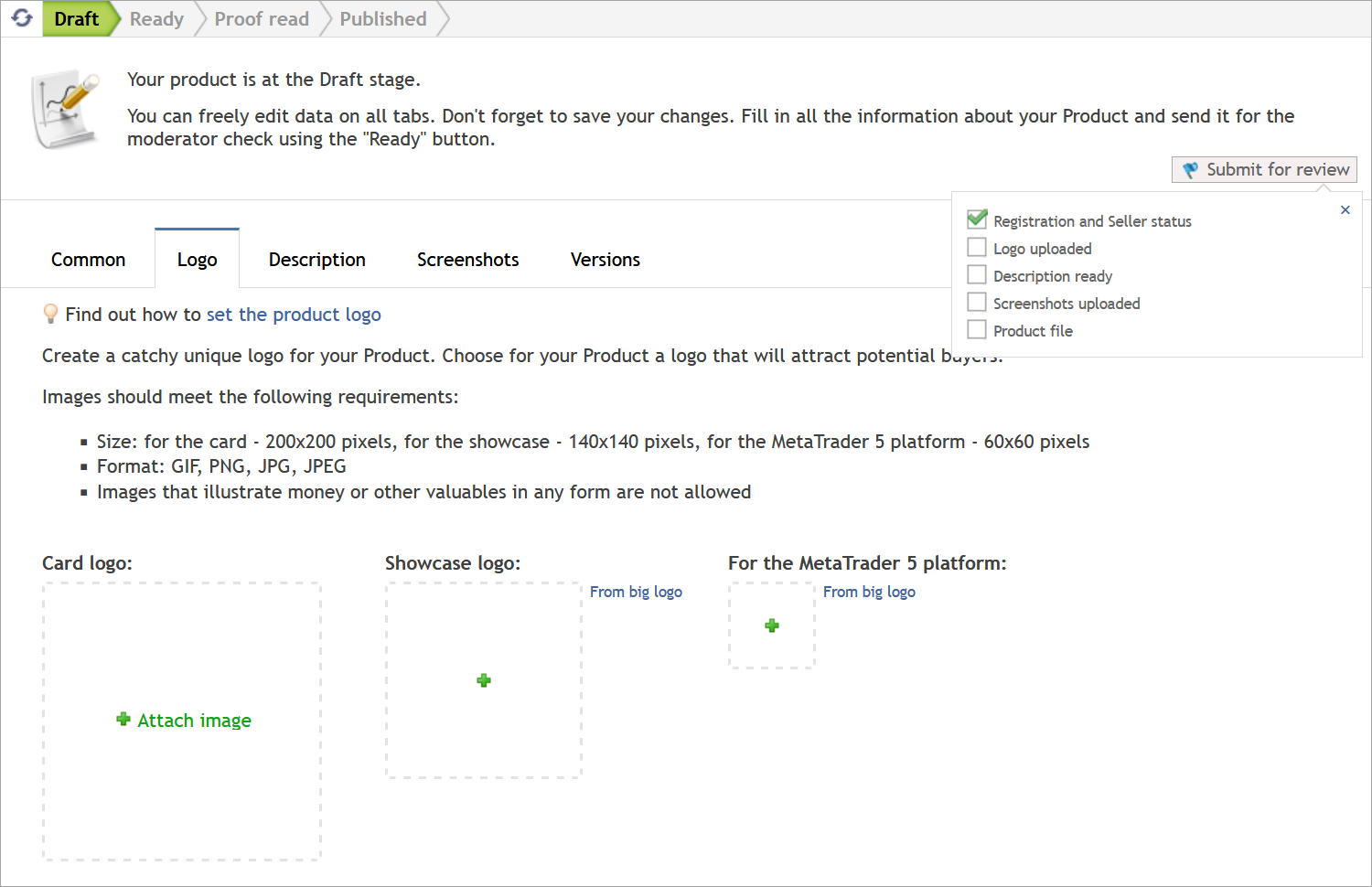Screen dimensions: 1372x887
Task: Toggle Registration and Seller status checkbox
Action: coord(977,219)
